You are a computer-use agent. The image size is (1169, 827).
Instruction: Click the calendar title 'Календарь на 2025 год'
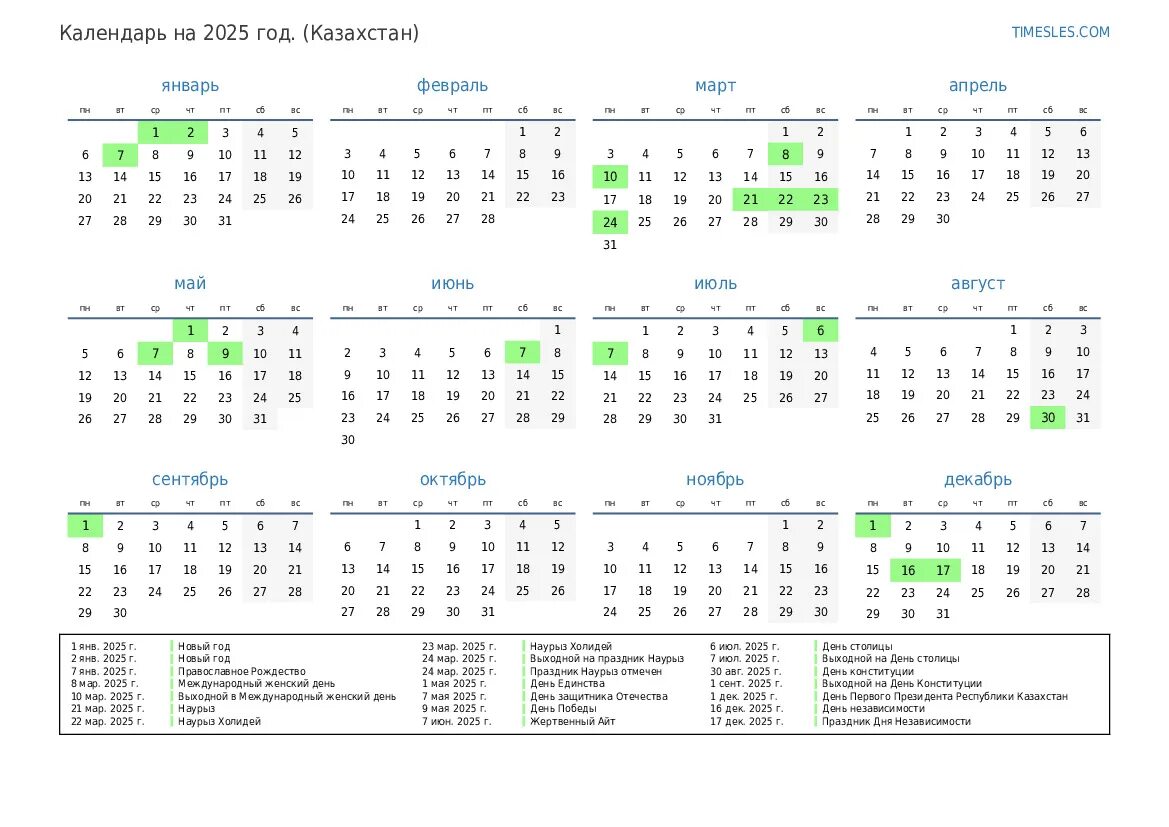pyautogui.click(x=239, y=33)
